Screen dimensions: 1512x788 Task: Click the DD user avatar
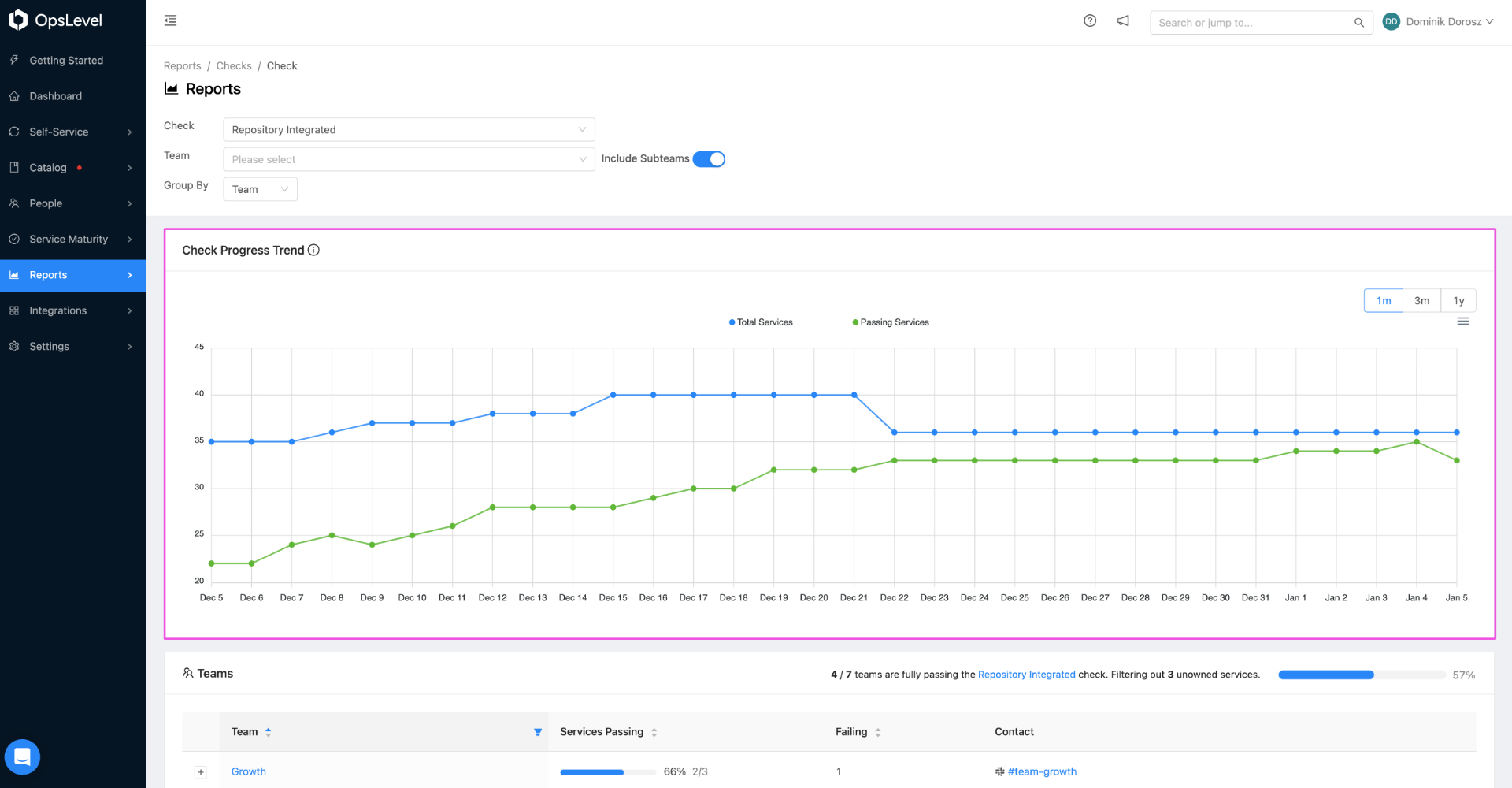coord(1392,22)
